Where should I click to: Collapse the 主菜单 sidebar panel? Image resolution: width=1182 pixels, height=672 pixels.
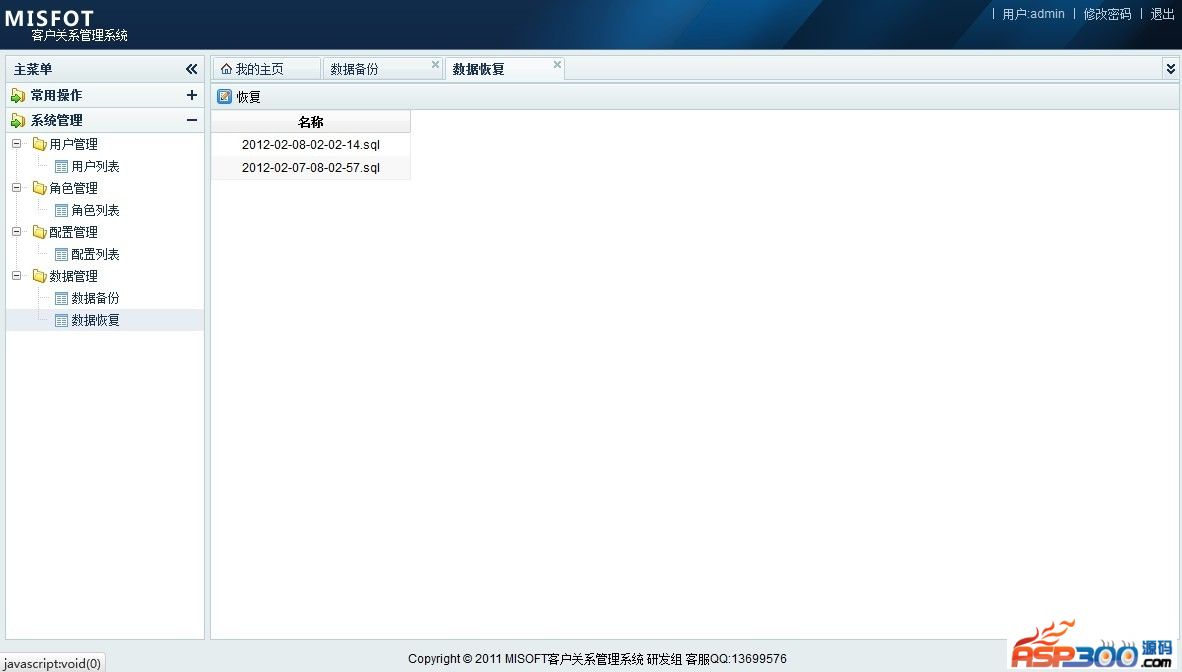[191, 69]
